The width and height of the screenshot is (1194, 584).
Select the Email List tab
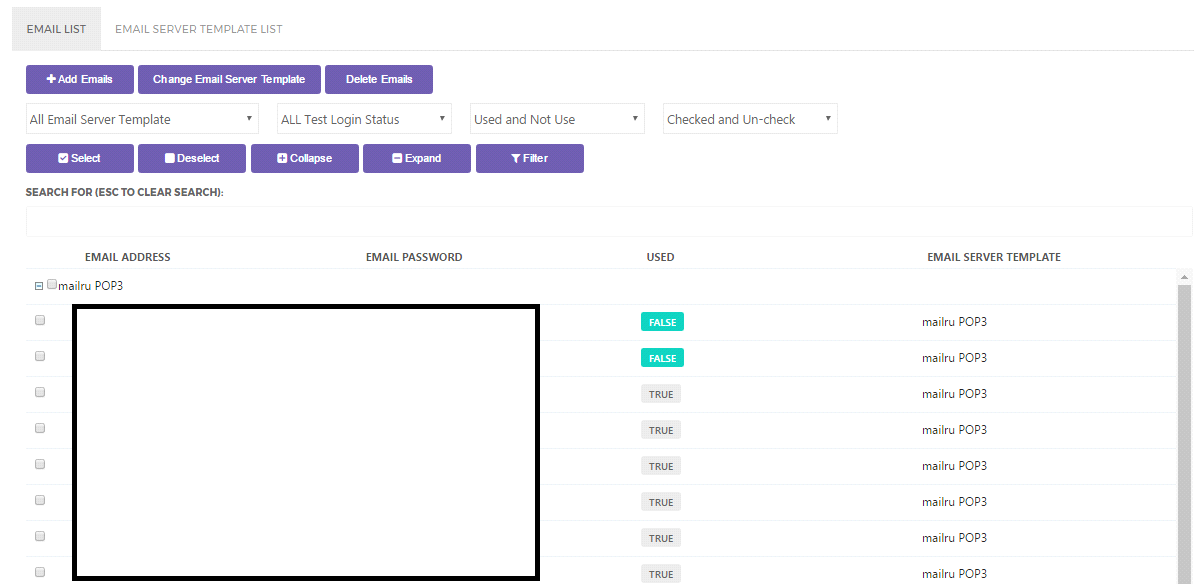[x=56, y=29]
